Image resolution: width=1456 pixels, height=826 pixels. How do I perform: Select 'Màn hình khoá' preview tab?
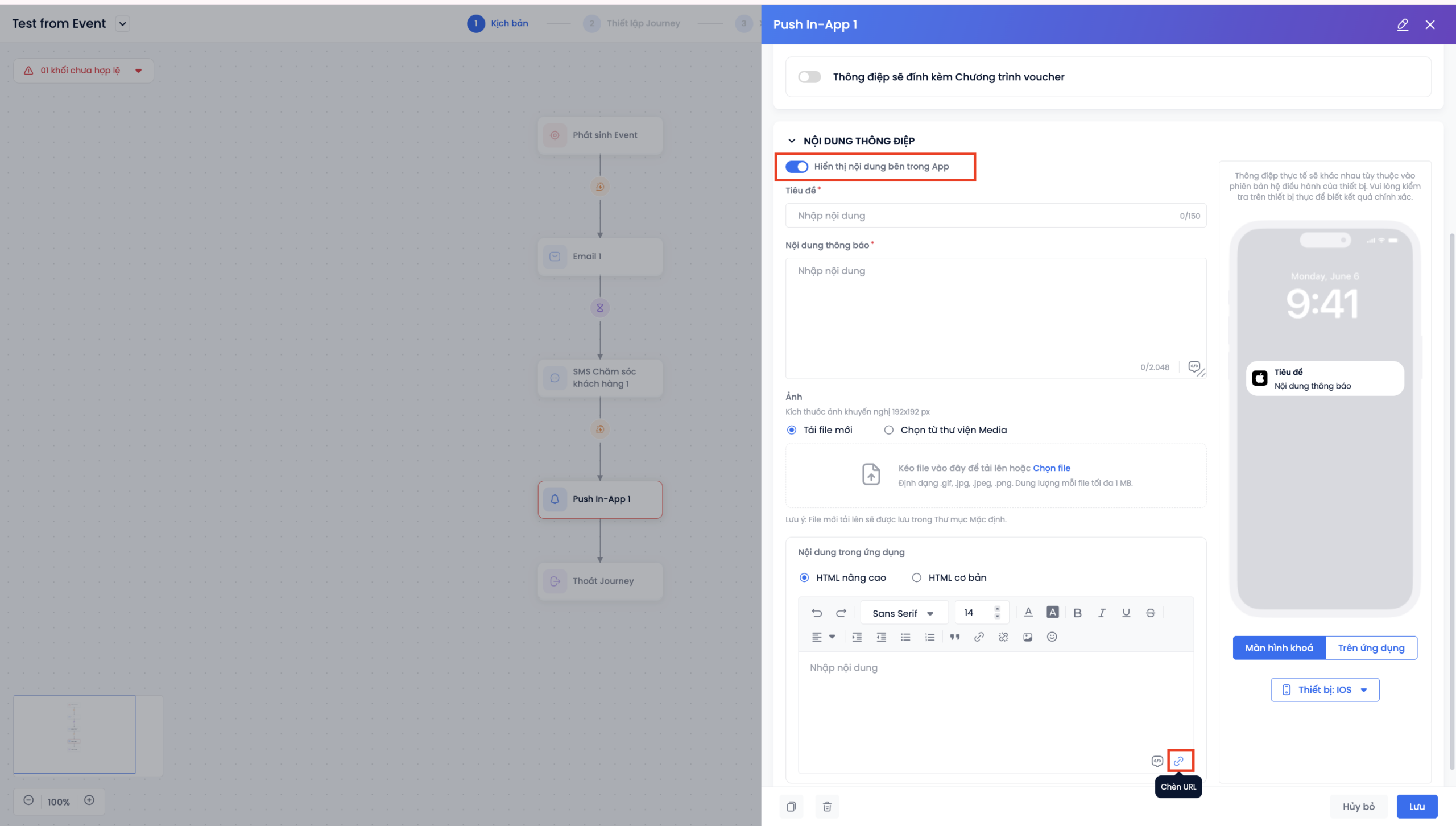click(x=1279, y=648)
